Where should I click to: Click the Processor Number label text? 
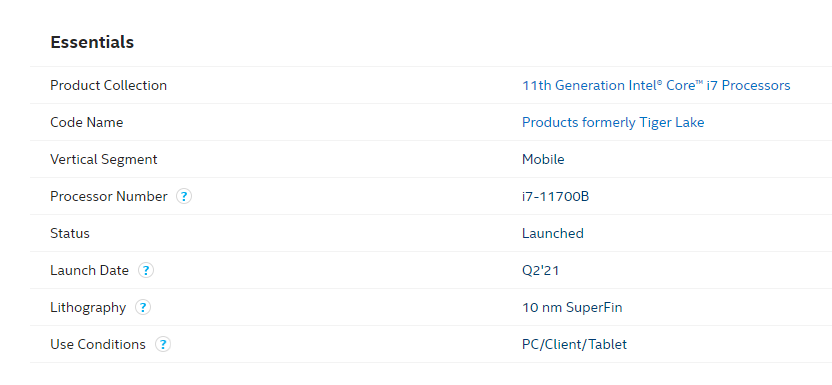(109, 197)
